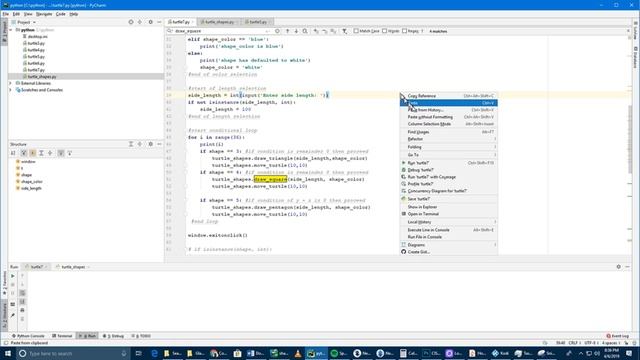Screen dimensions: 640x360
Task: Open the Terminal tool window button
Action: pos(62,336)
